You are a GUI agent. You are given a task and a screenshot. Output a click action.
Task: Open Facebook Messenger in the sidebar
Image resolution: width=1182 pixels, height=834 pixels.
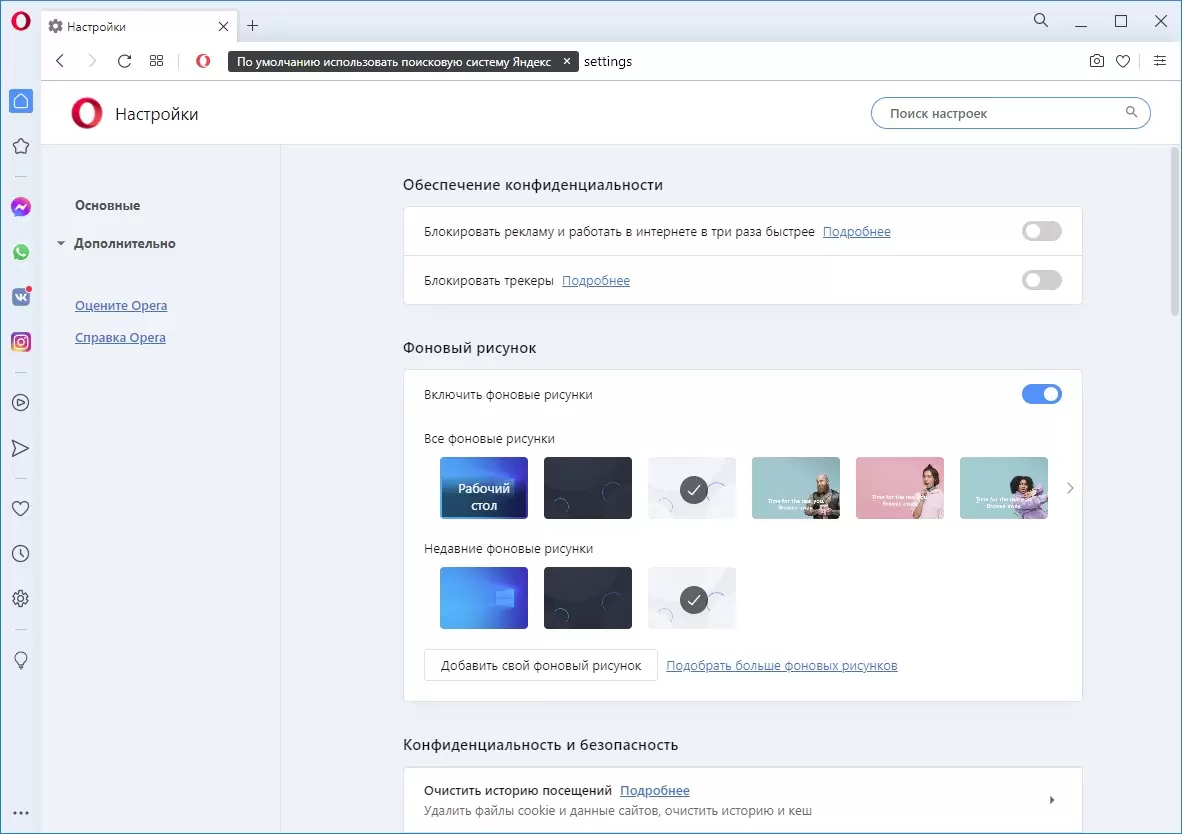point(20,207)
